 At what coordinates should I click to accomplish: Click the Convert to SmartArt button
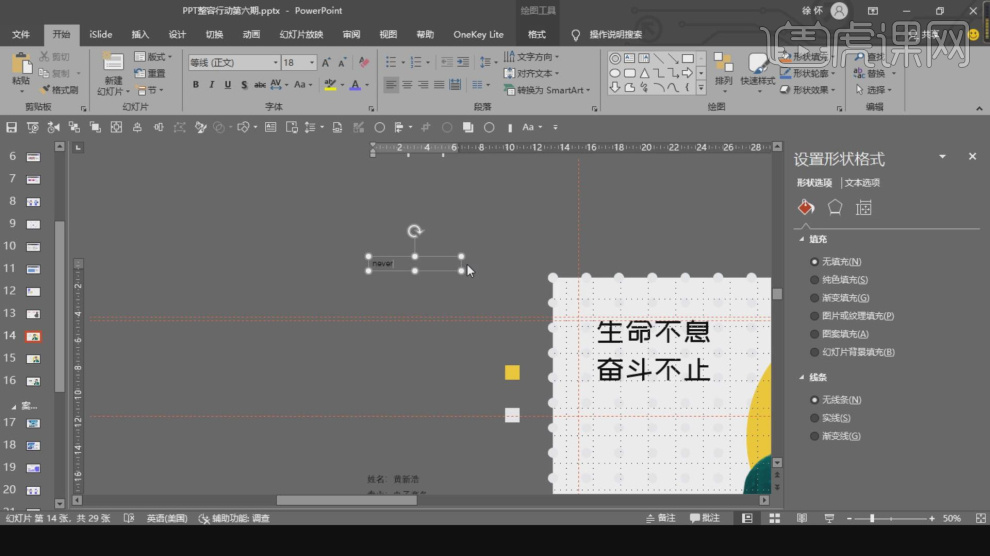pyautogui.click(x=543, y=90)
